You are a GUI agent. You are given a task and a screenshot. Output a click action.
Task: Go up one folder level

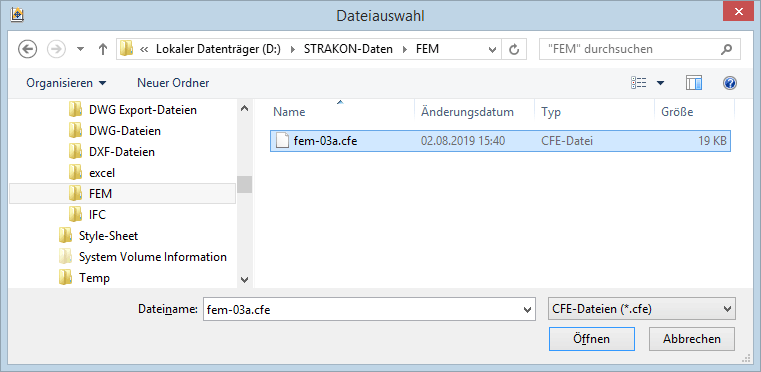pyautogui.click(x=102, y=49)
